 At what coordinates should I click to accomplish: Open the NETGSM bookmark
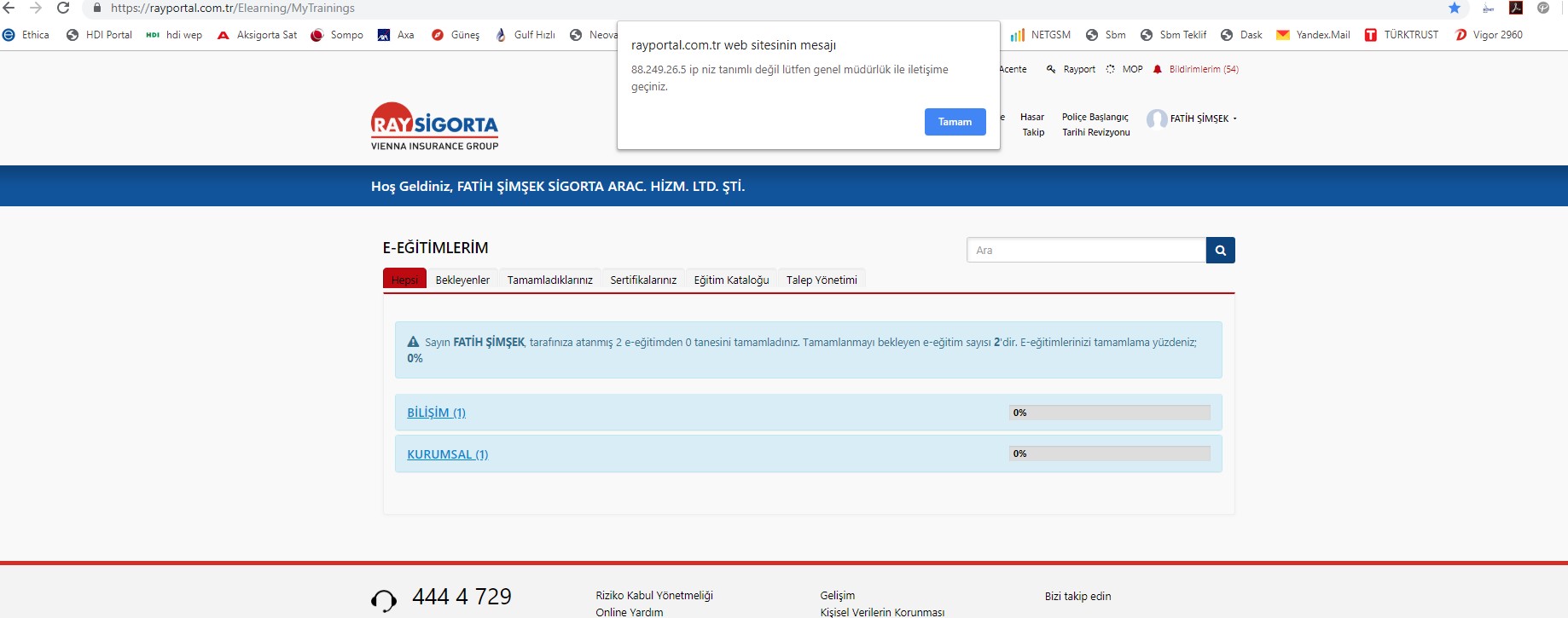coord(1041,35)
